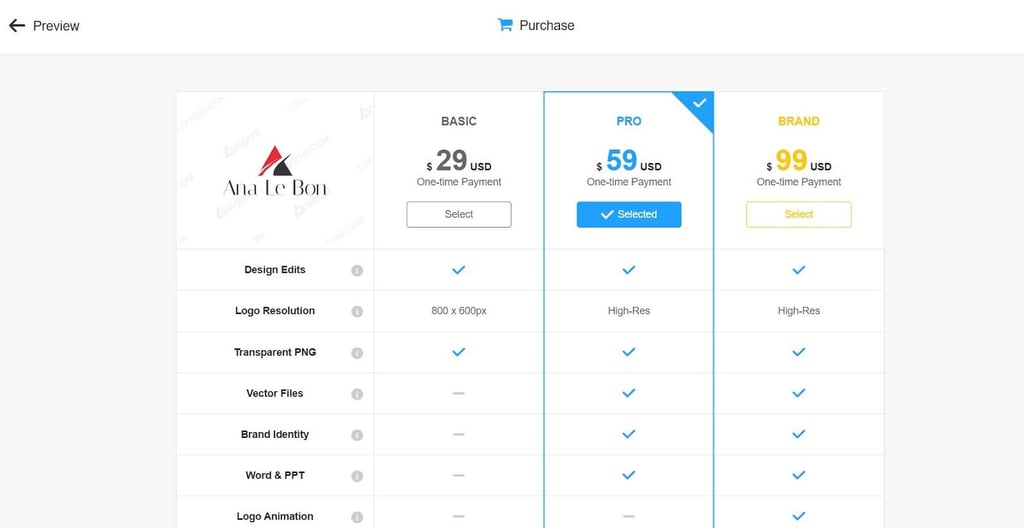Click the back arrow next to Preview
The width and height of the screenshot is (1024, 528).
[17, 25]
